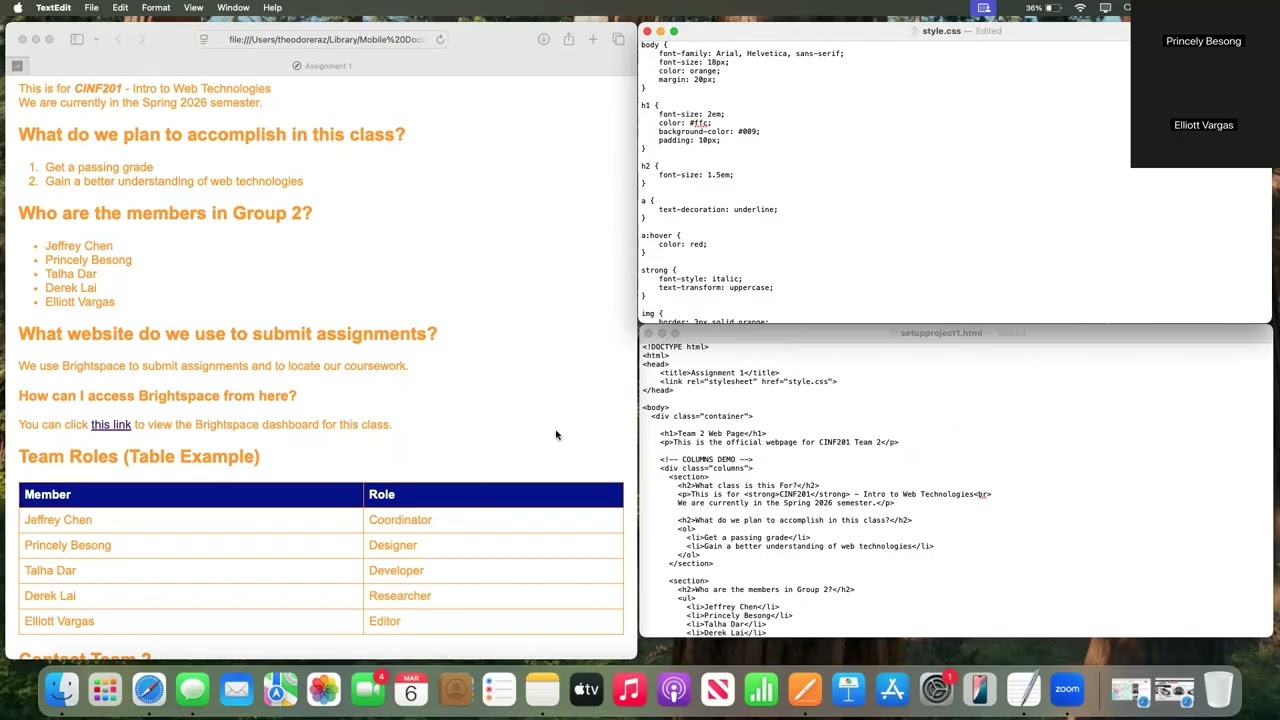
Task: Open App Store in the Dock
Action: click(x=892, y=689)
